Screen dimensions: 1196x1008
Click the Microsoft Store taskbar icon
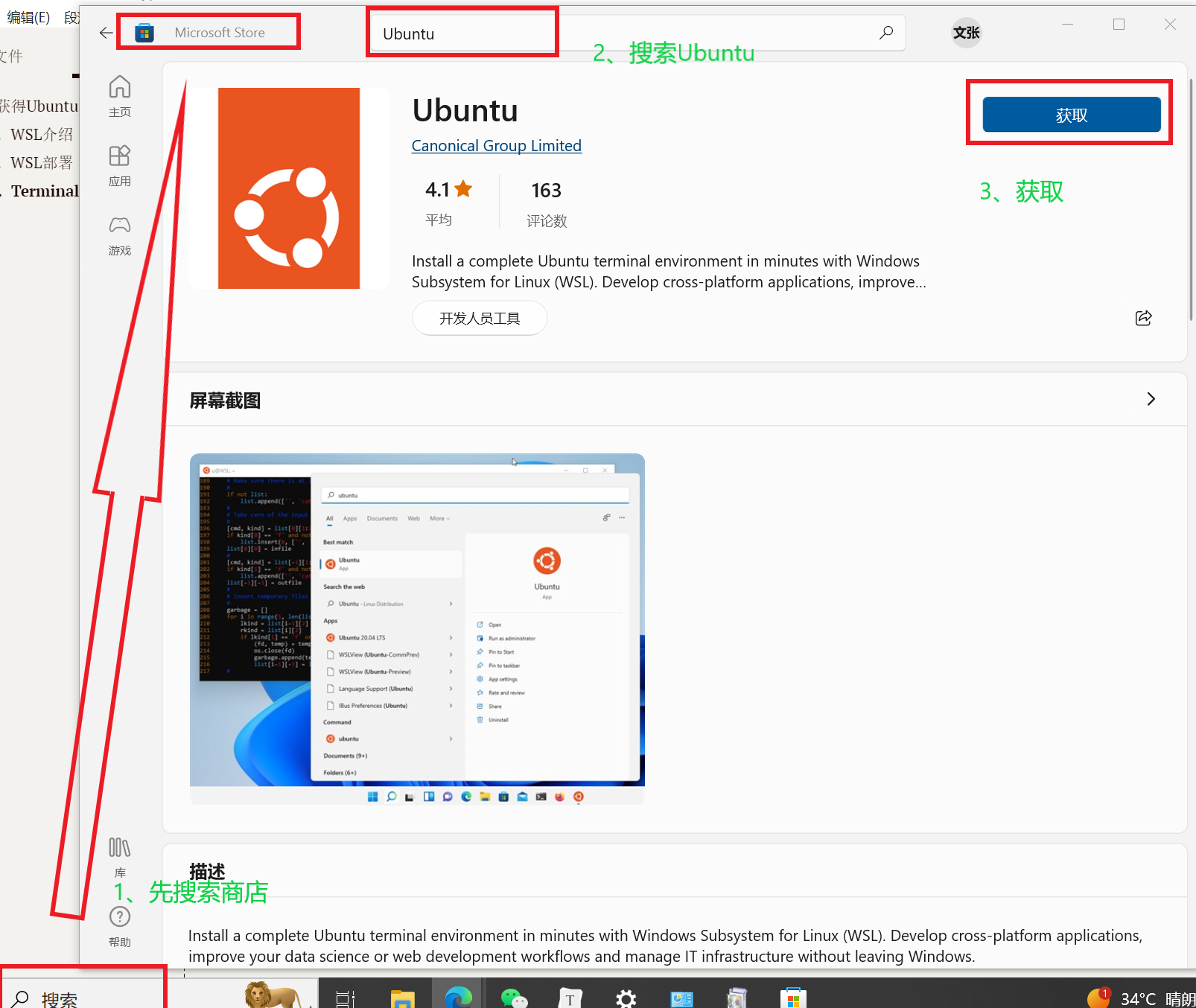pos(793,998)
